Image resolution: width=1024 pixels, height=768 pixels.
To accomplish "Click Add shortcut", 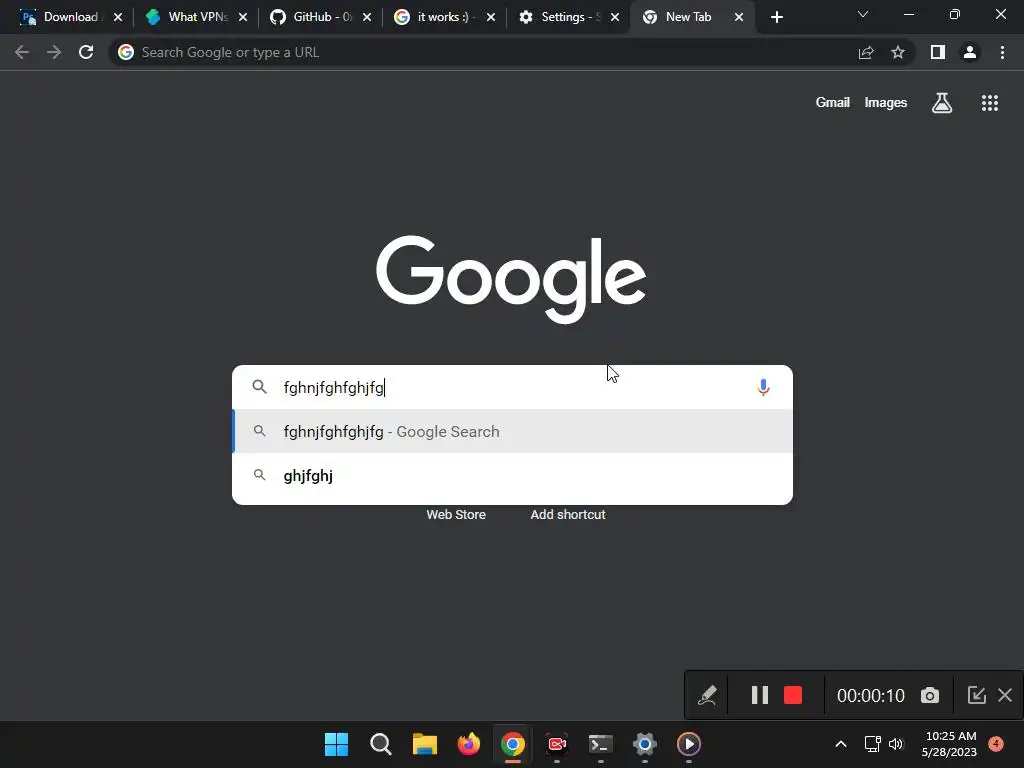I will tap(568, 515).
